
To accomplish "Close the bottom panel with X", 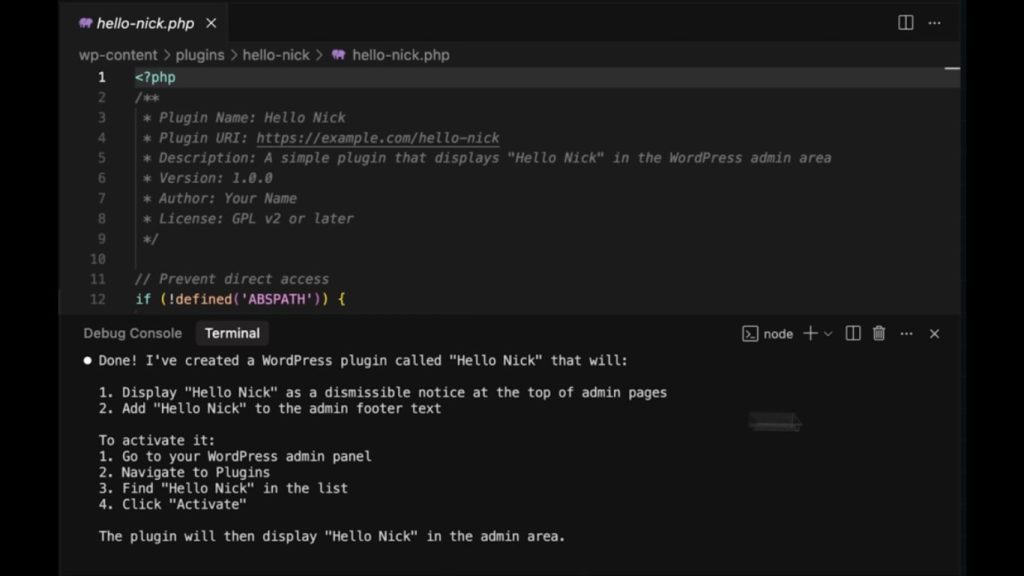I will tap(934, 334).
